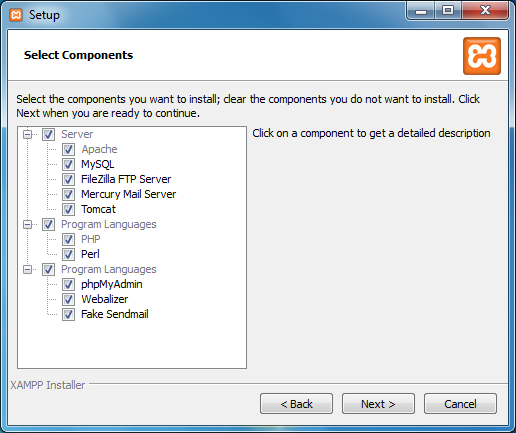This screenshot has height=433, width=516.
Task: Select the Apache tree item label
Action: coord(99,149)
